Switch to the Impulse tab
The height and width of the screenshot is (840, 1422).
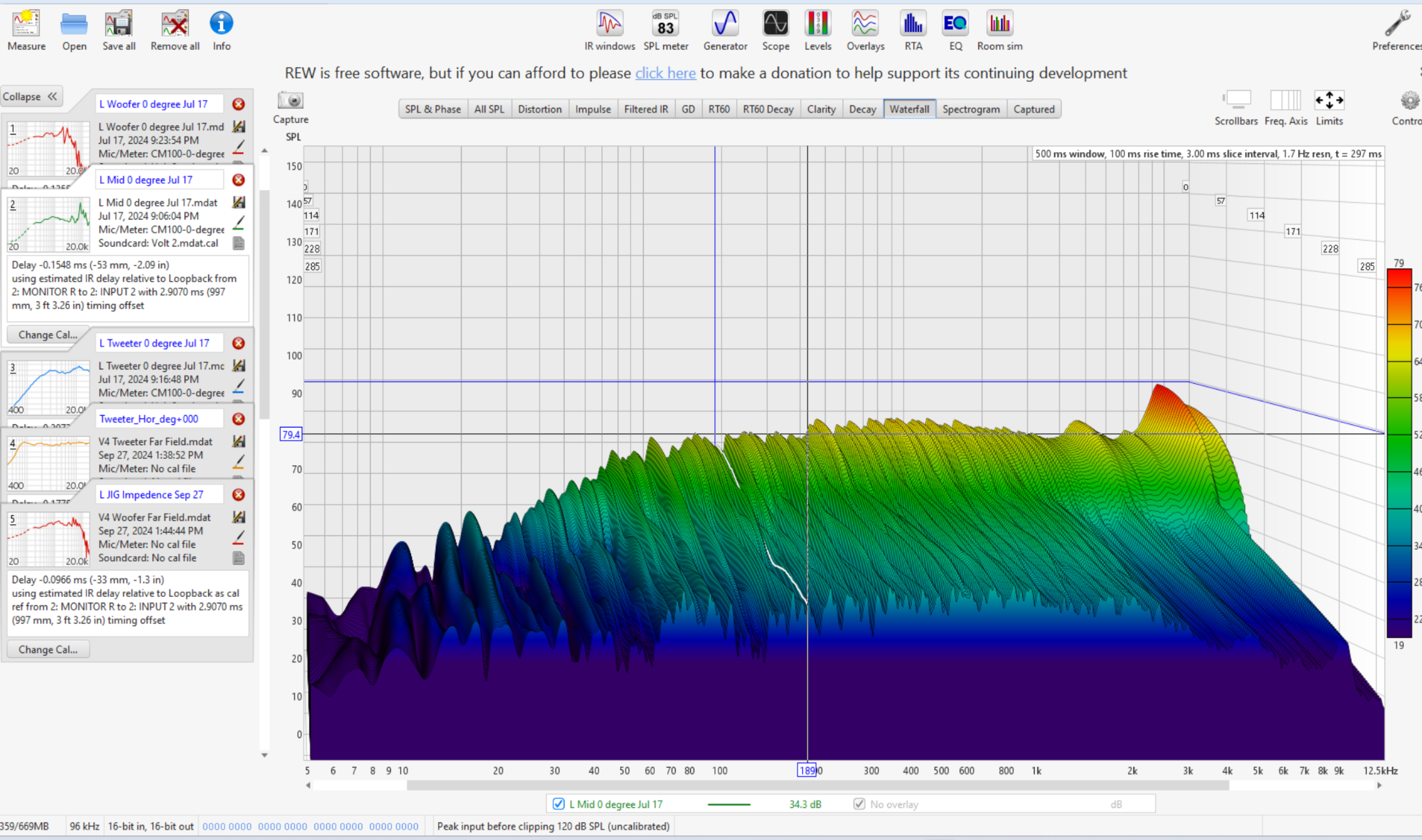(593, 109)
